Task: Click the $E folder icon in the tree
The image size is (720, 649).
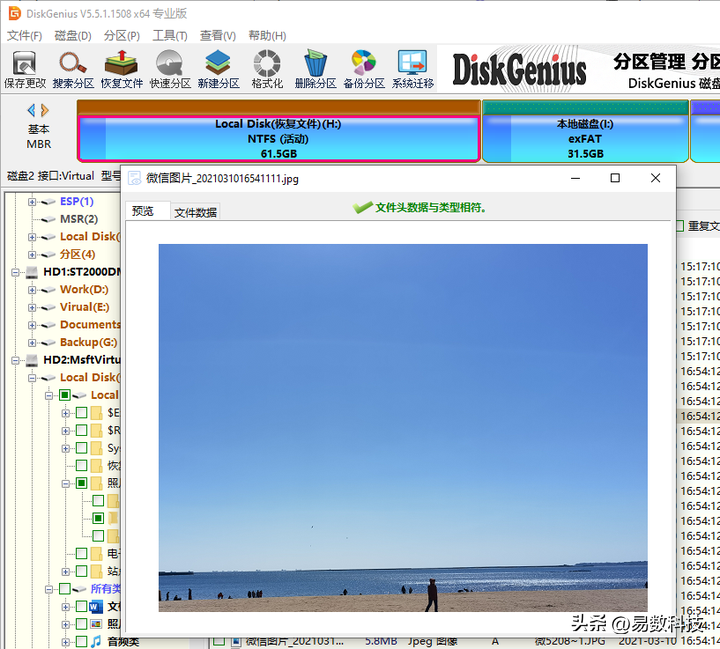Action: [x=96, y=413]
